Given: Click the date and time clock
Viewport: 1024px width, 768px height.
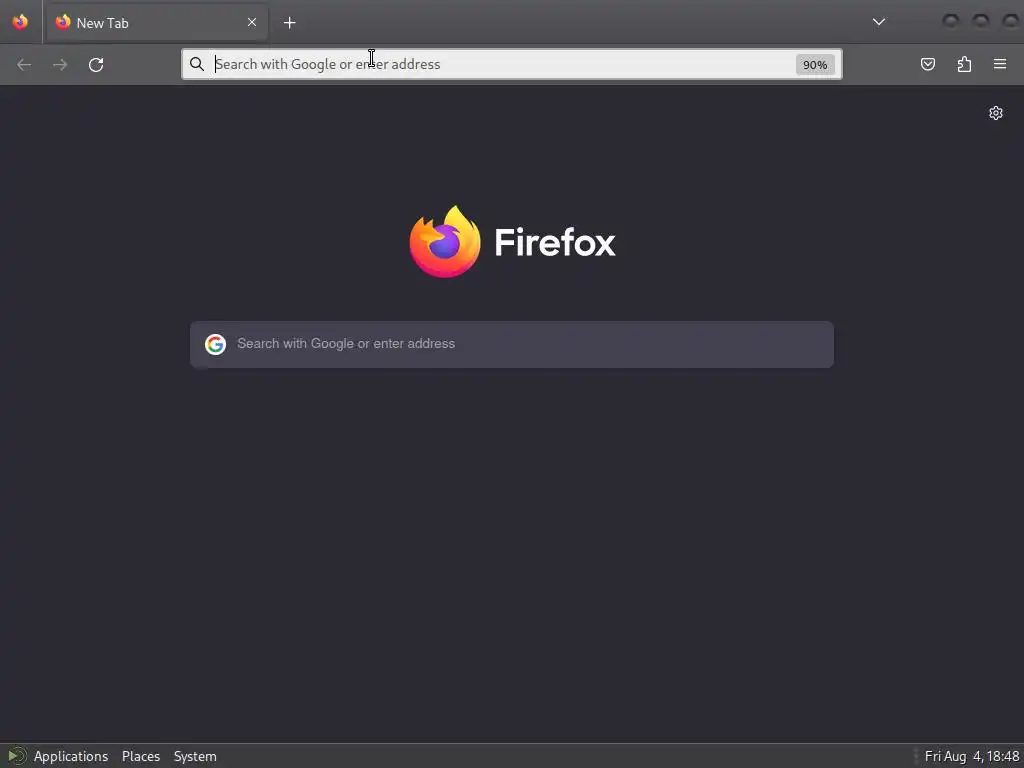Looking at the screenshot, I should pos(972,756).
